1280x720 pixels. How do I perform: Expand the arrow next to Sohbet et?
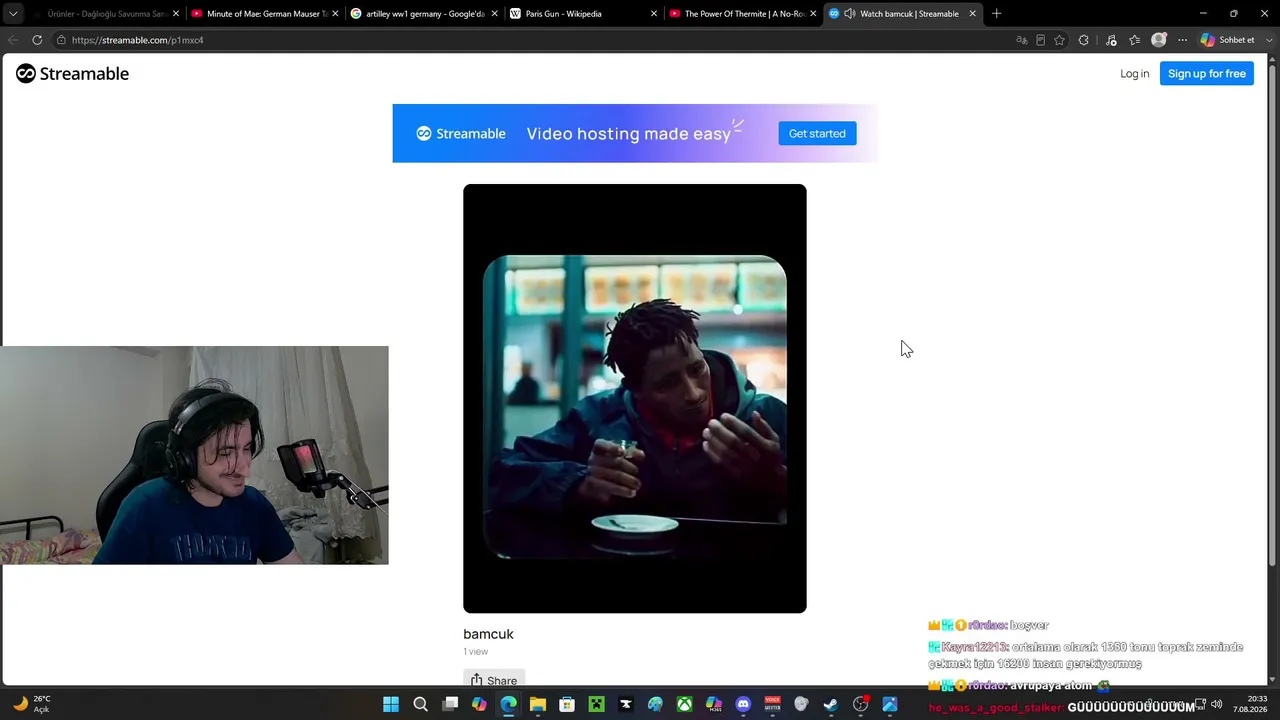1270,40
